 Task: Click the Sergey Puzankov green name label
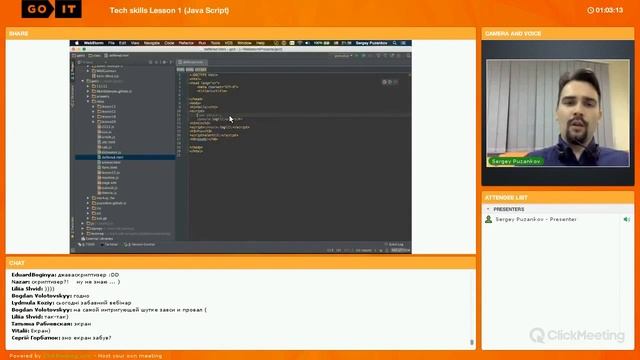(x=516, y=161)
